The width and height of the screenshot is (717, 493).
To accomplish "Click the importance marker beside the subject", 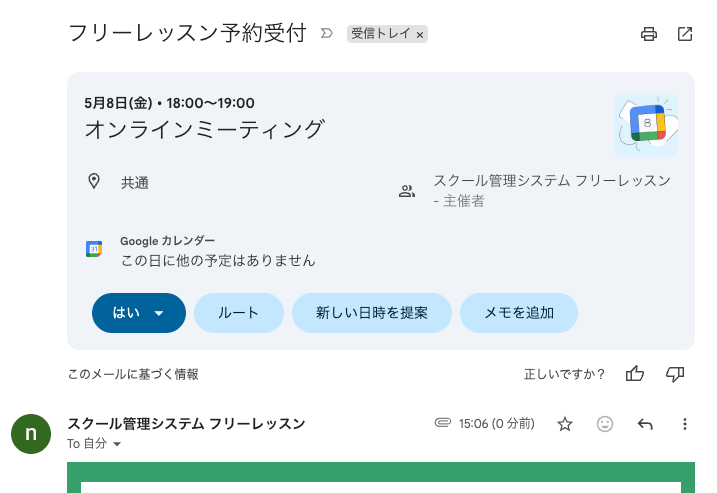I will point(326,34).
